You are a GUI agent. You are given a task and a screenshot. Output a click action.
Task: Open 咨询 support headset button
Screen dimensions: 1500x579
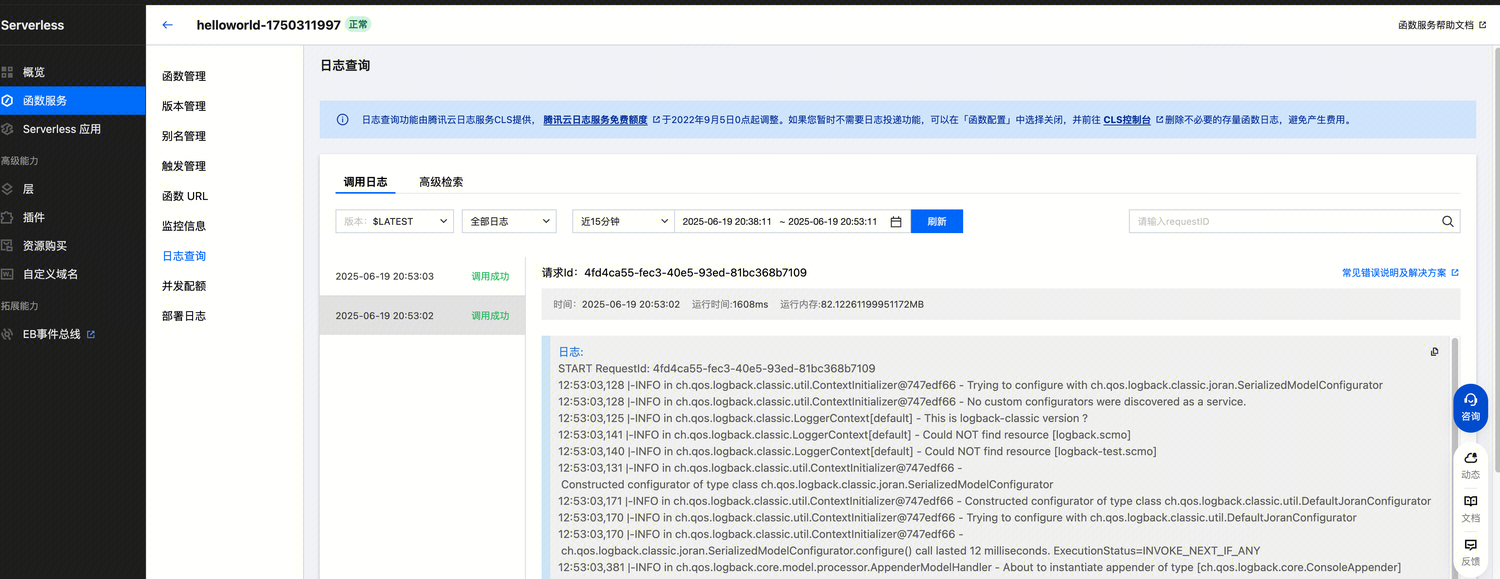point(1470,407)
